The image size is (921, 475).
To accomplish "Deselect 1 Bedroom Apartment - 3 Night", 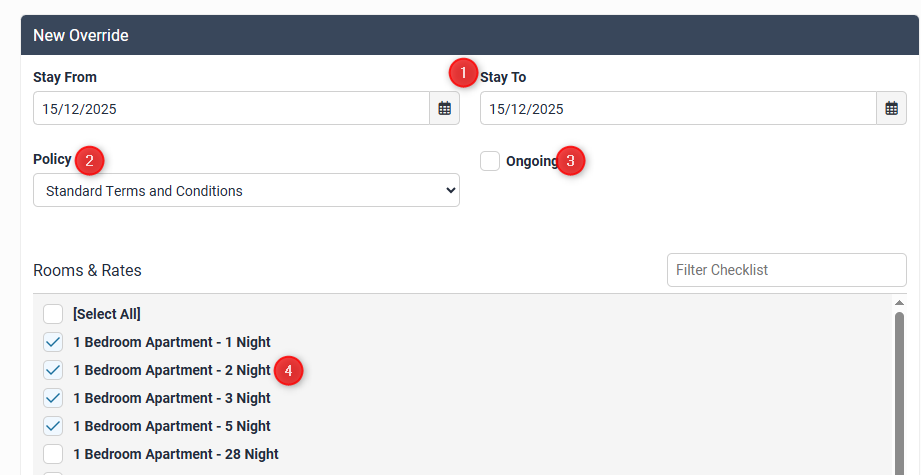I will pos(53,398).
